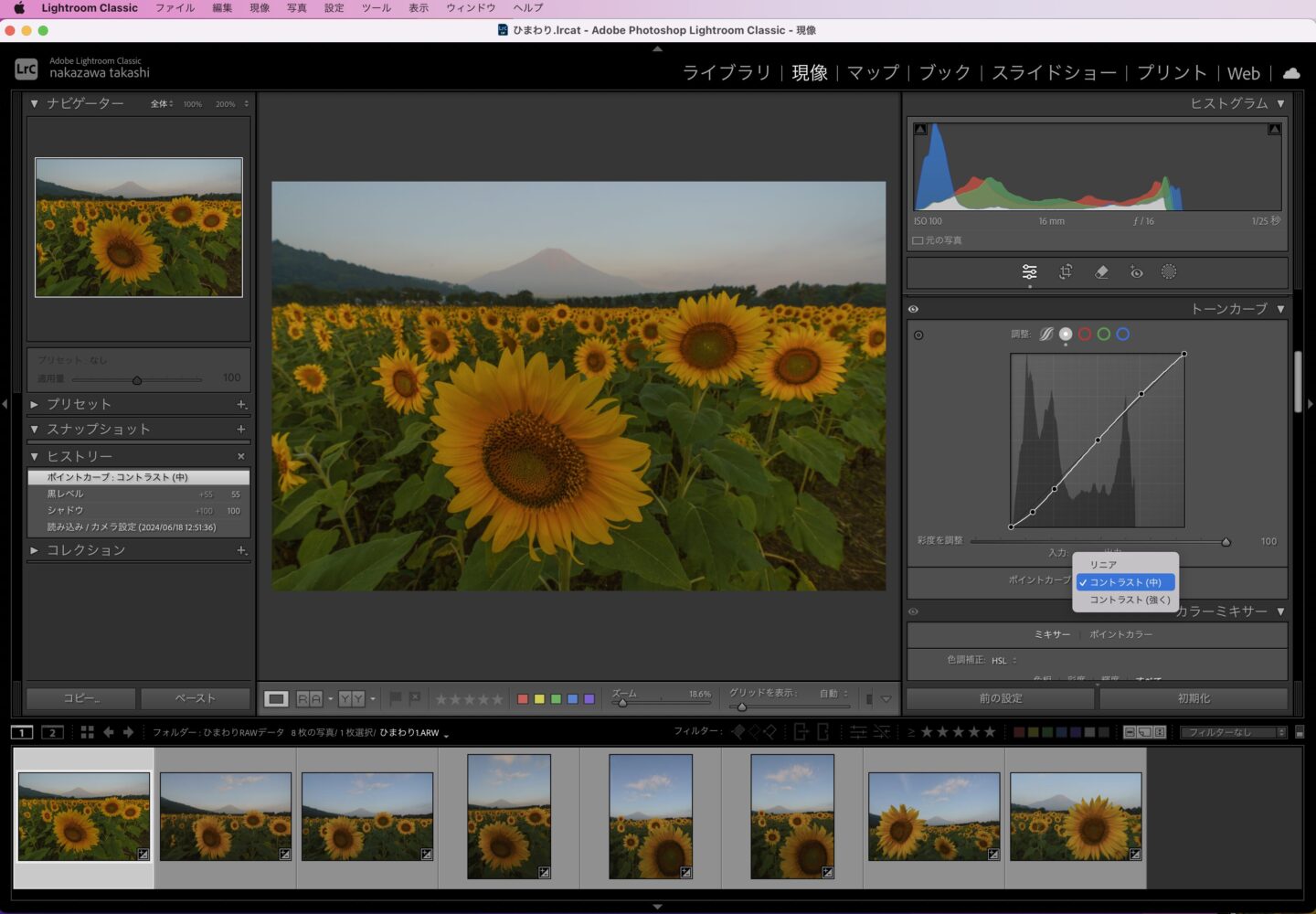Viewport: 1316px width, 914px height.
Task: Enable the 元の写真 checkbox
Action: [918, 240]
